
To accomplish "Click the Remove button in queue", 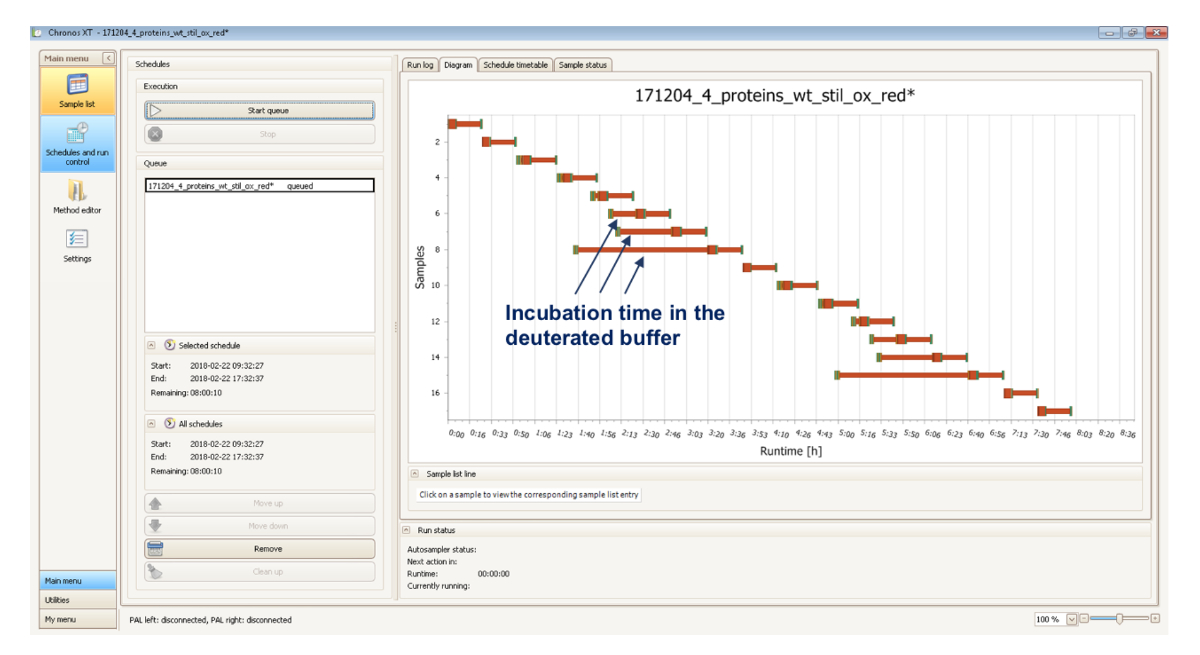I will coord(260,548).
